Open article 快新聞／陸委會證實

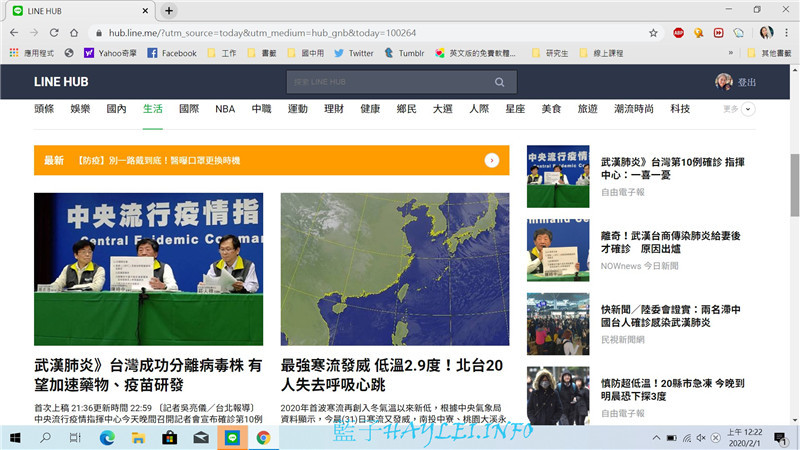pos(670,316)
